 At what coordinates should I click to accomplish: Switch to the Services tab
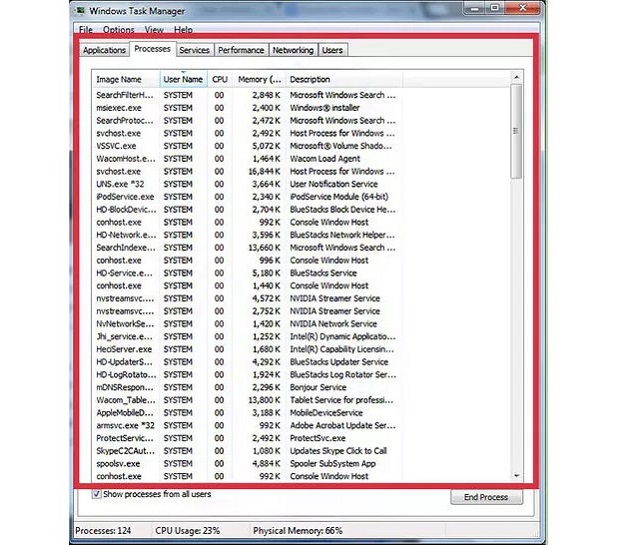pos(194,50)
